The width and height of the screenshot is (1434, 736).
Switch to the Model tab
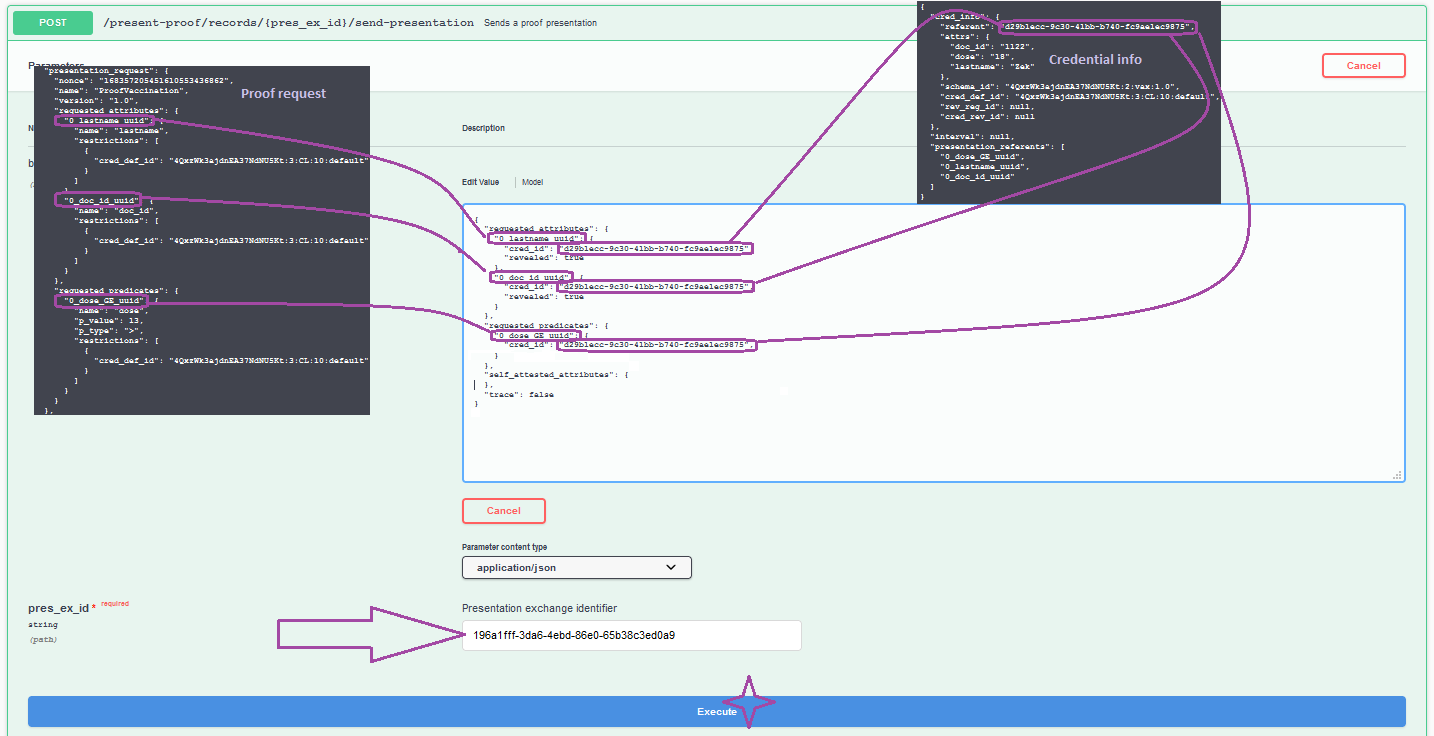[532, 182]
